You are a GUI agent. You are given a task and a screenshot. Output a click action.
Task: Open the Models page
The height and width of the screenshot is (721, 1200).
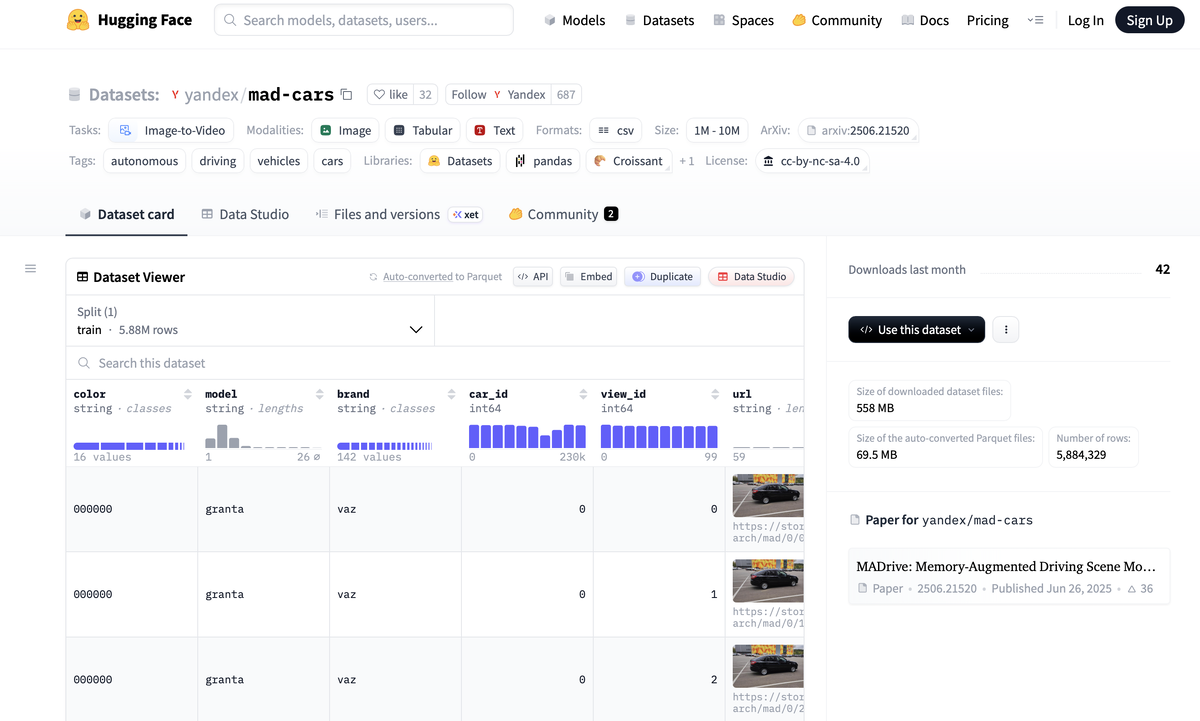point(575,20)
